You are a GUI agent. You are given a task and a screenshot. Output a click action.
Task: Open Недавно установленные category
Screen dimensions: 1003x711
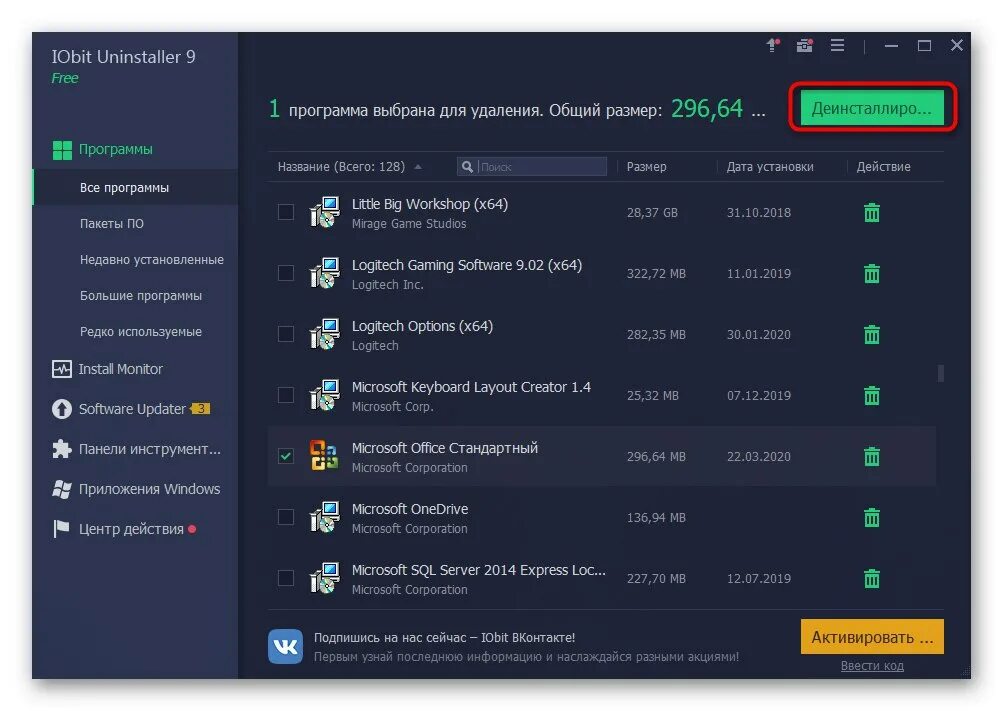(152, 260)
